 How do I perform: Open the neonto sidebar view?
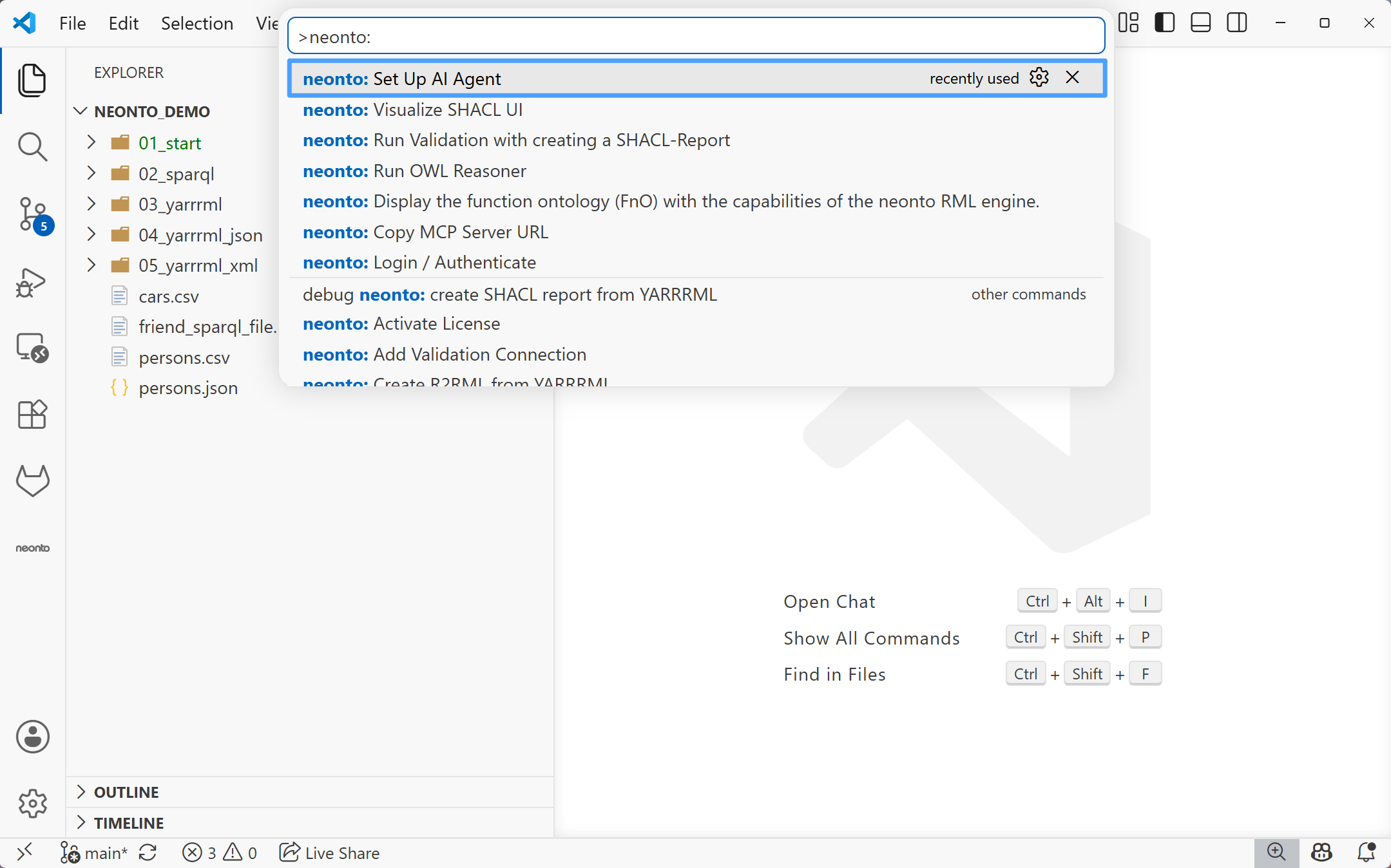point(32,548)
